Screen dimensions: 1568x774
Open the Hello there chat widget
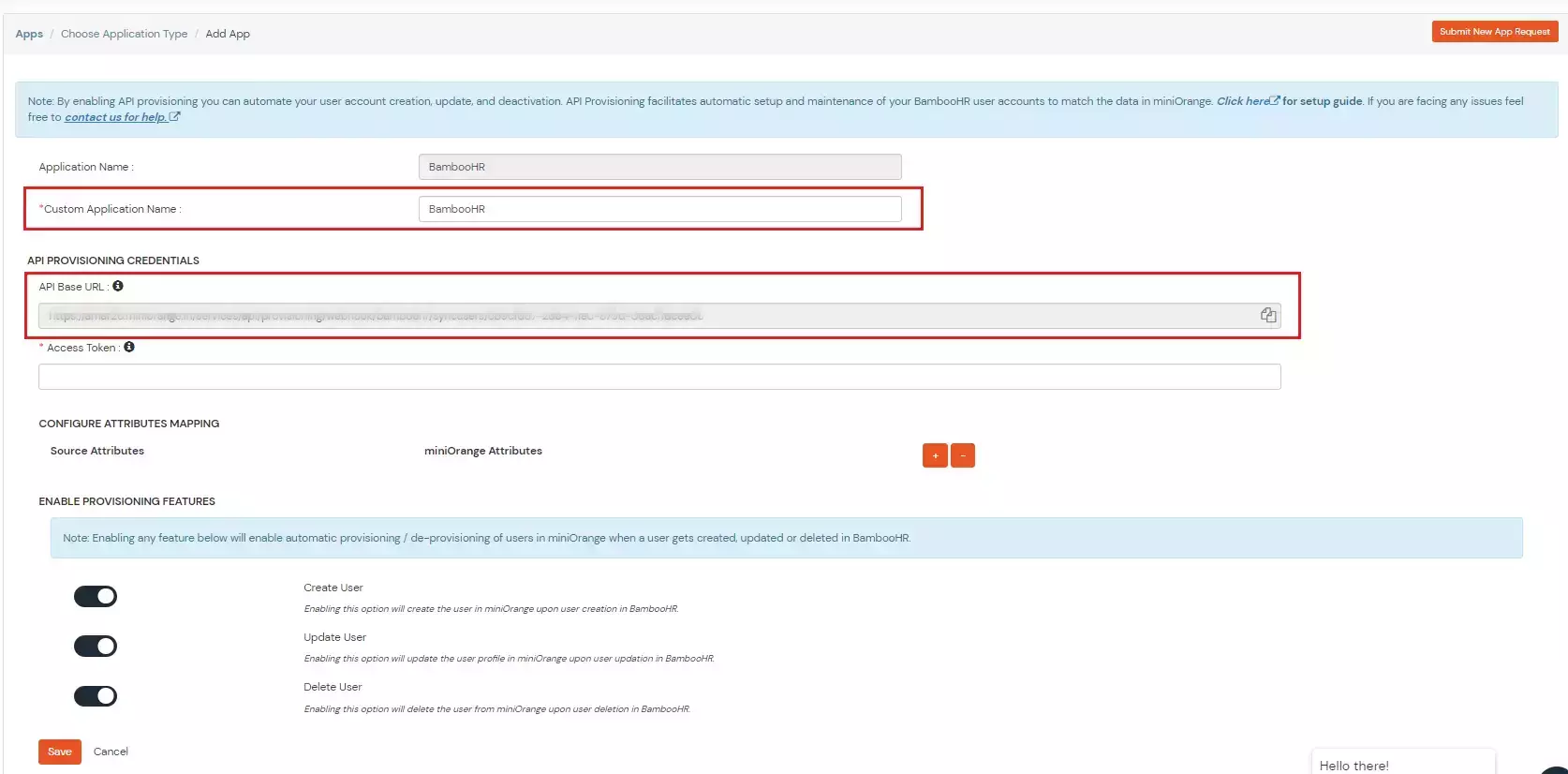(x=1403, y=763)
